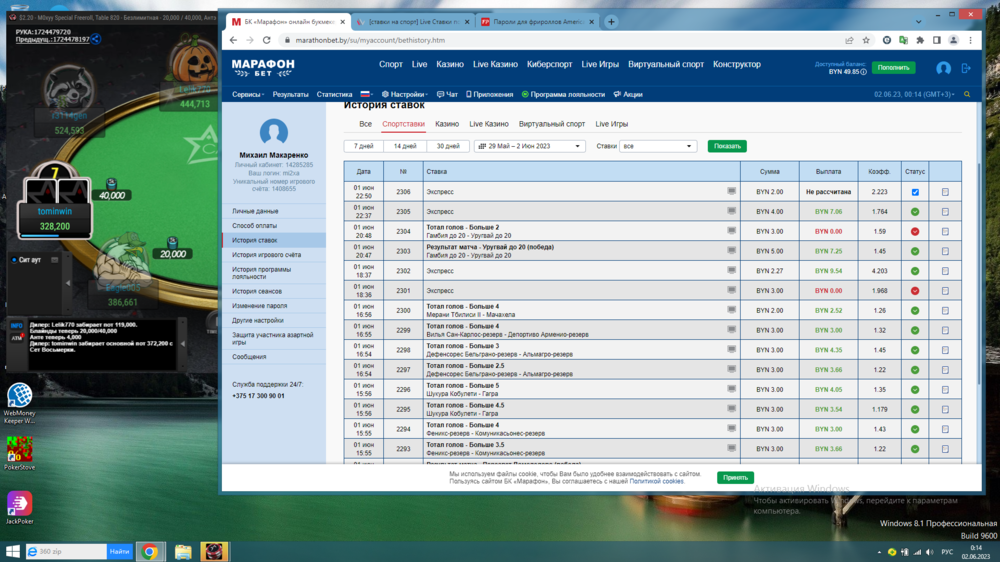Open Киберспорт in the top navigation
Viewport: 1000px width, 562px height.
(549, 64)
